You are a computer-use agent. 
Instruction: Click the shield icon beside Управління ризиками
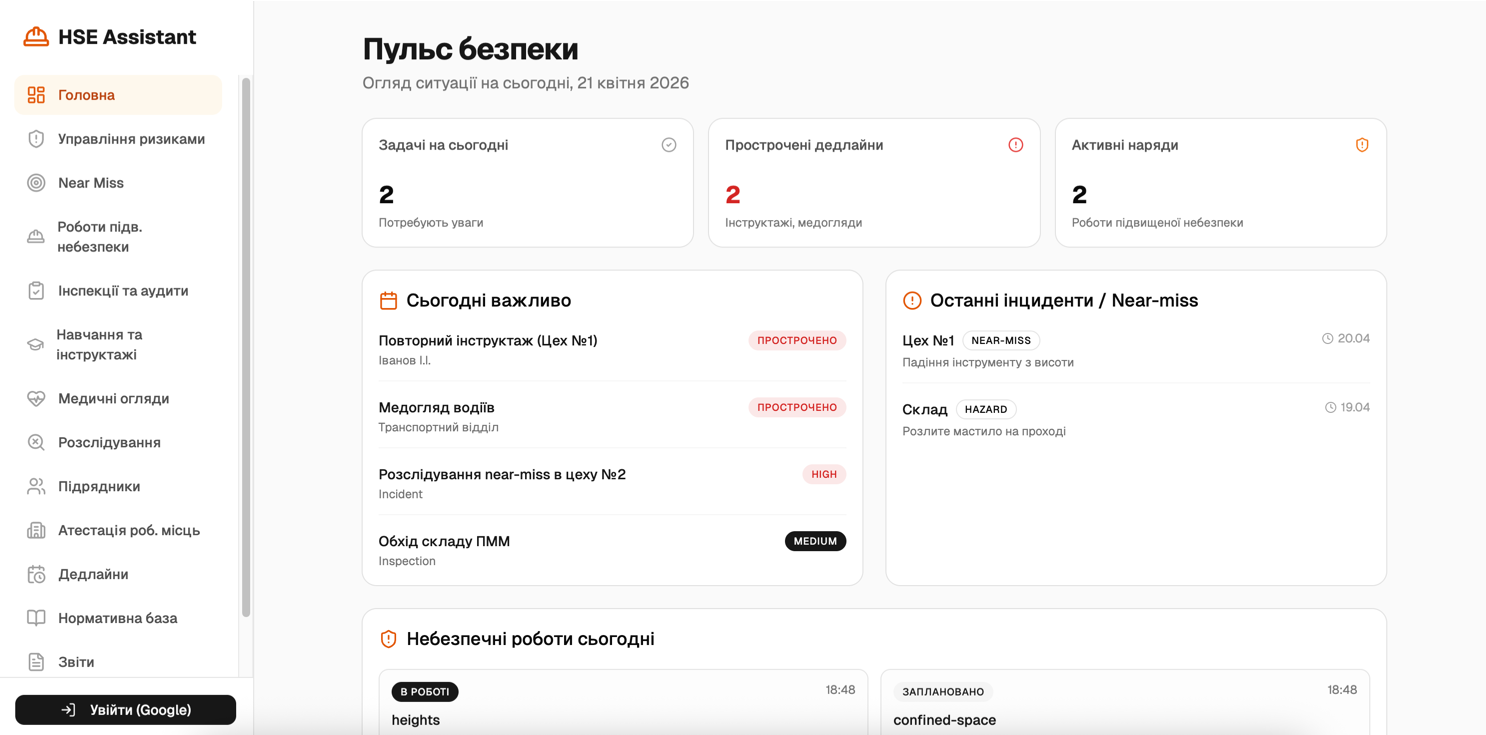36,139
